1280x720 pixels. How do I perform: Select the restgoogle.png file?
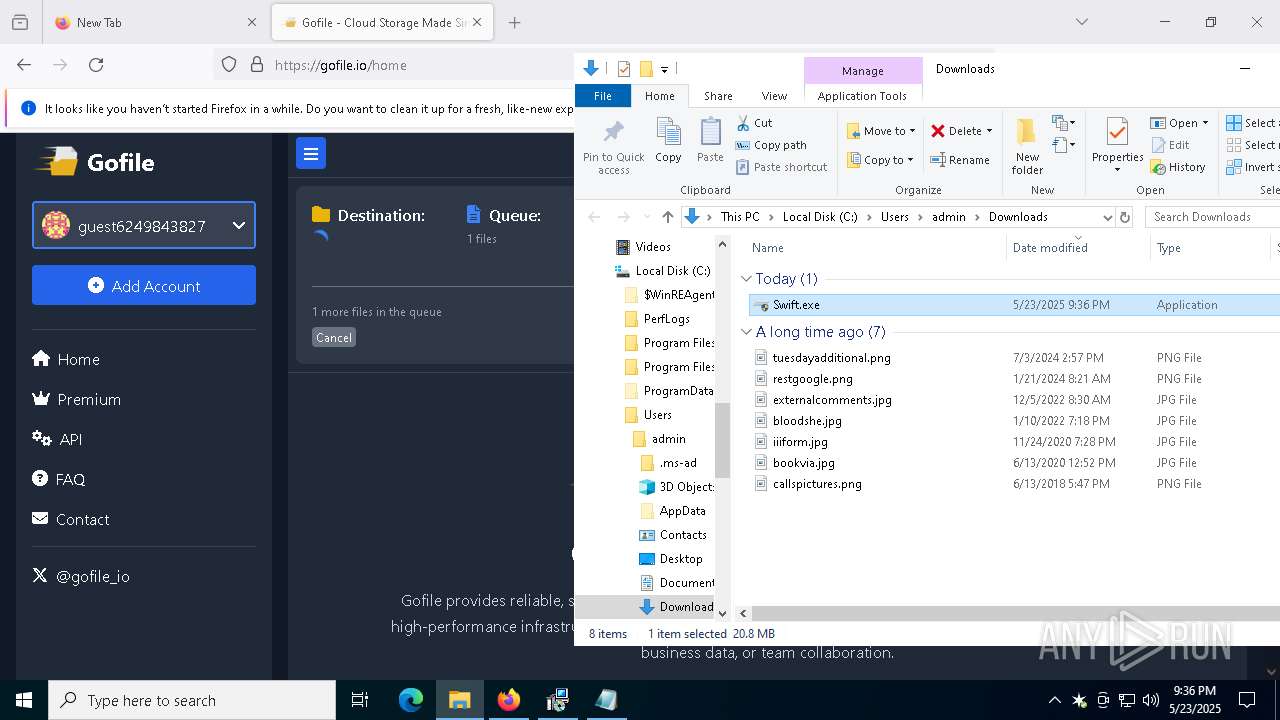click(x=812, y=379)
